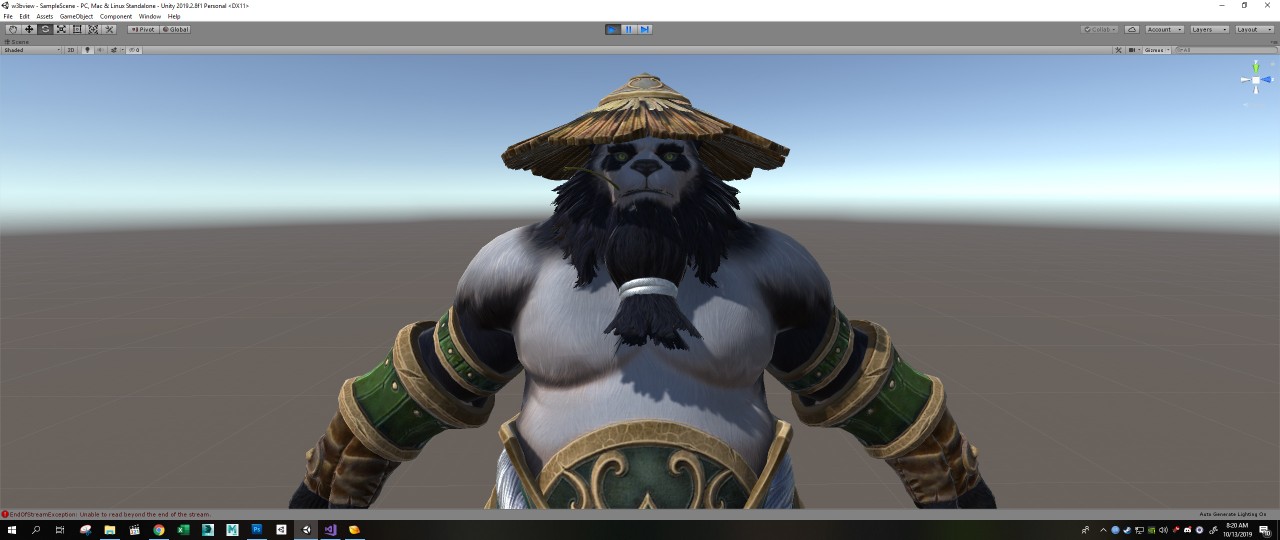Viewport: 1280px width, 540px height.
Task: Toggle Pivot/Center handle position
Action: point(143,29)
